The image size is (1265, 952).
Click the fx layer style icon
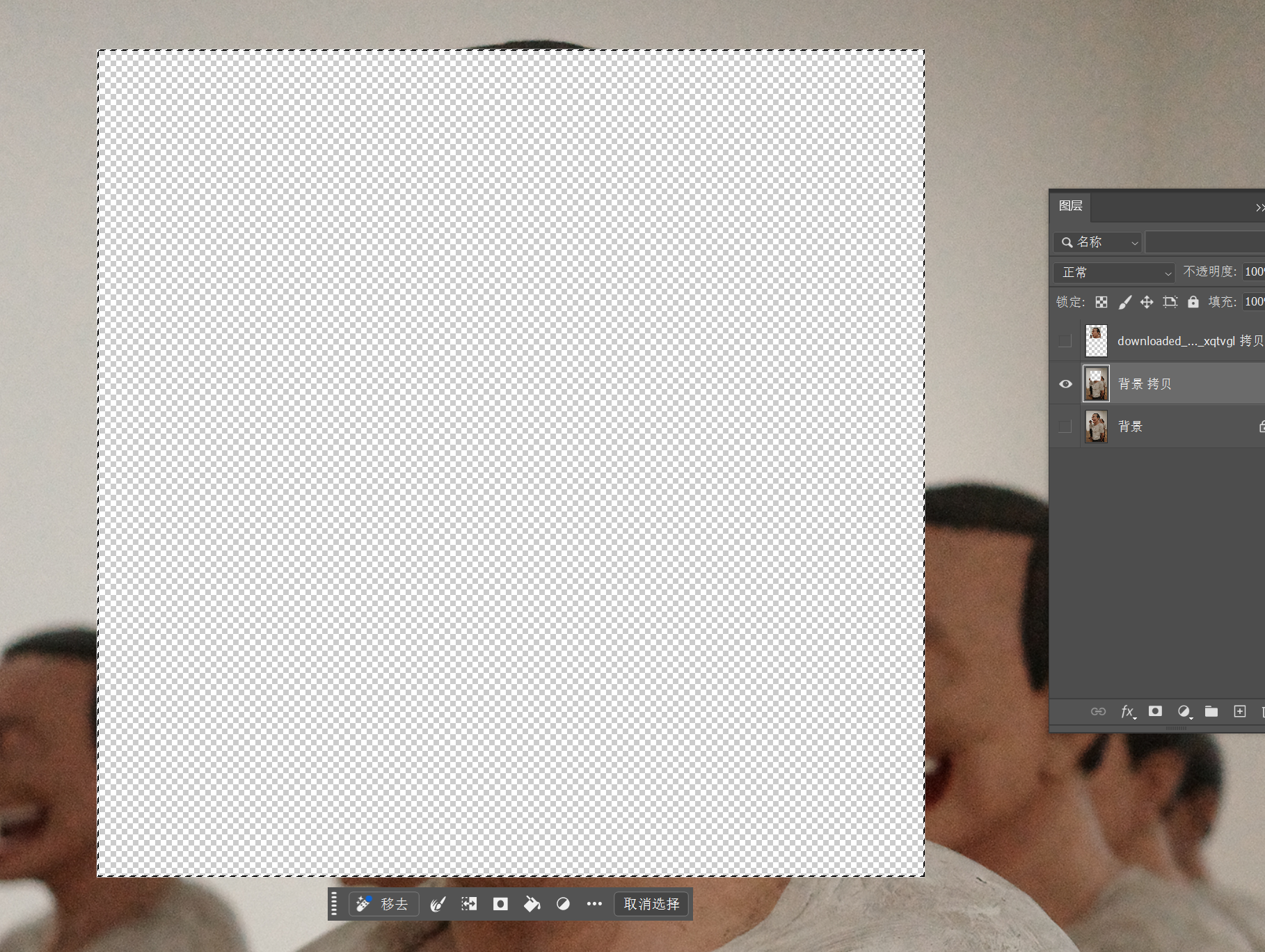click(1127, 711)
